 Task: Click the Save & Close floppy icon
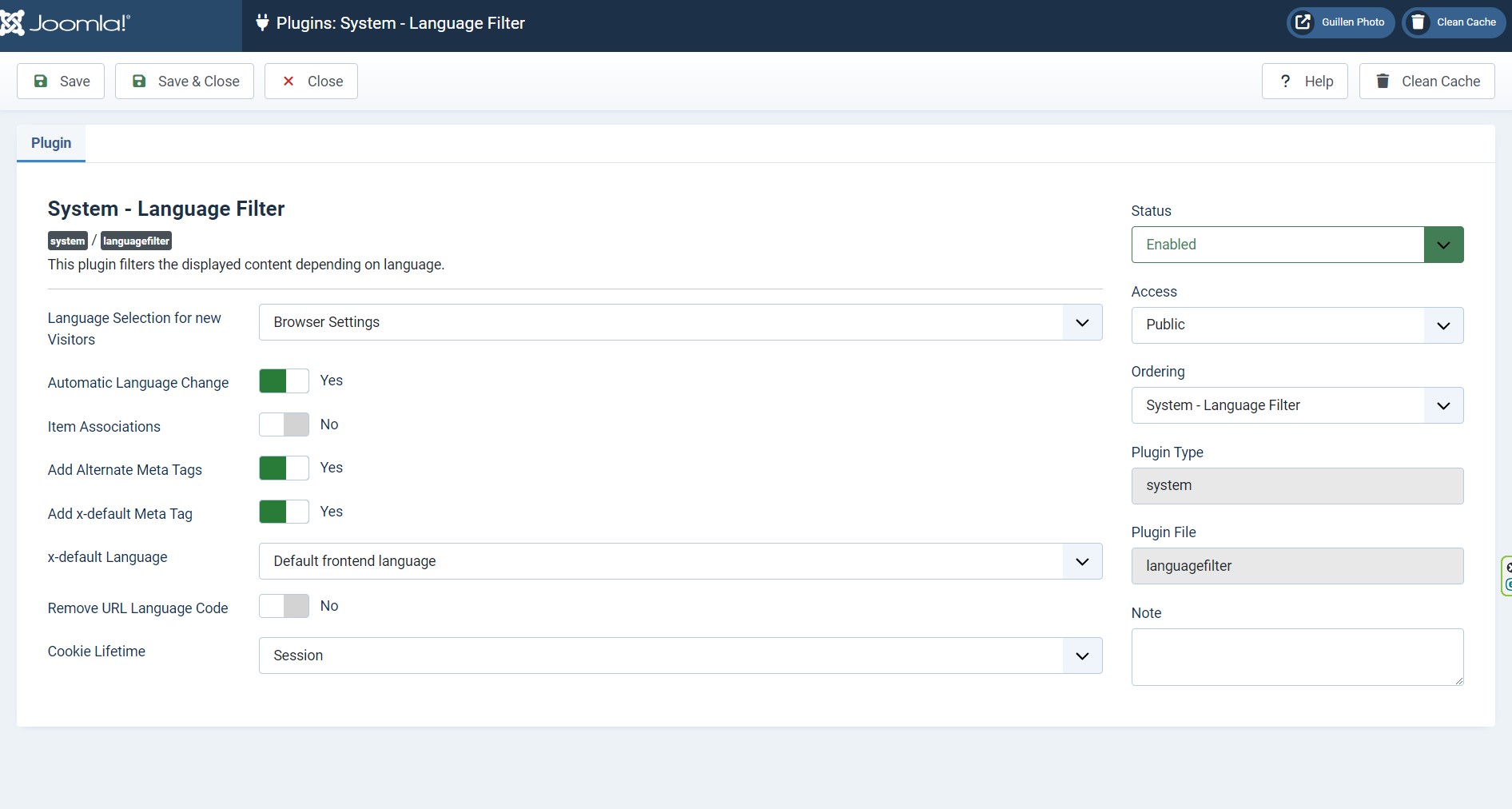point(139,82)
